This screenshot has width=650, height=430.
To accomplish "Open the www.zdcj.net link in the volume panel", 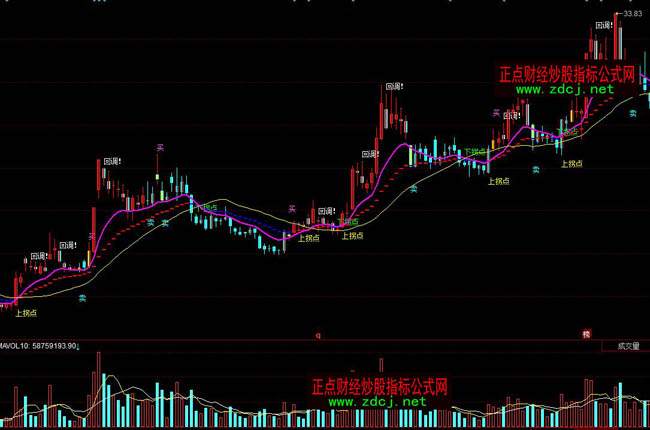I will (x=377, y=401).
